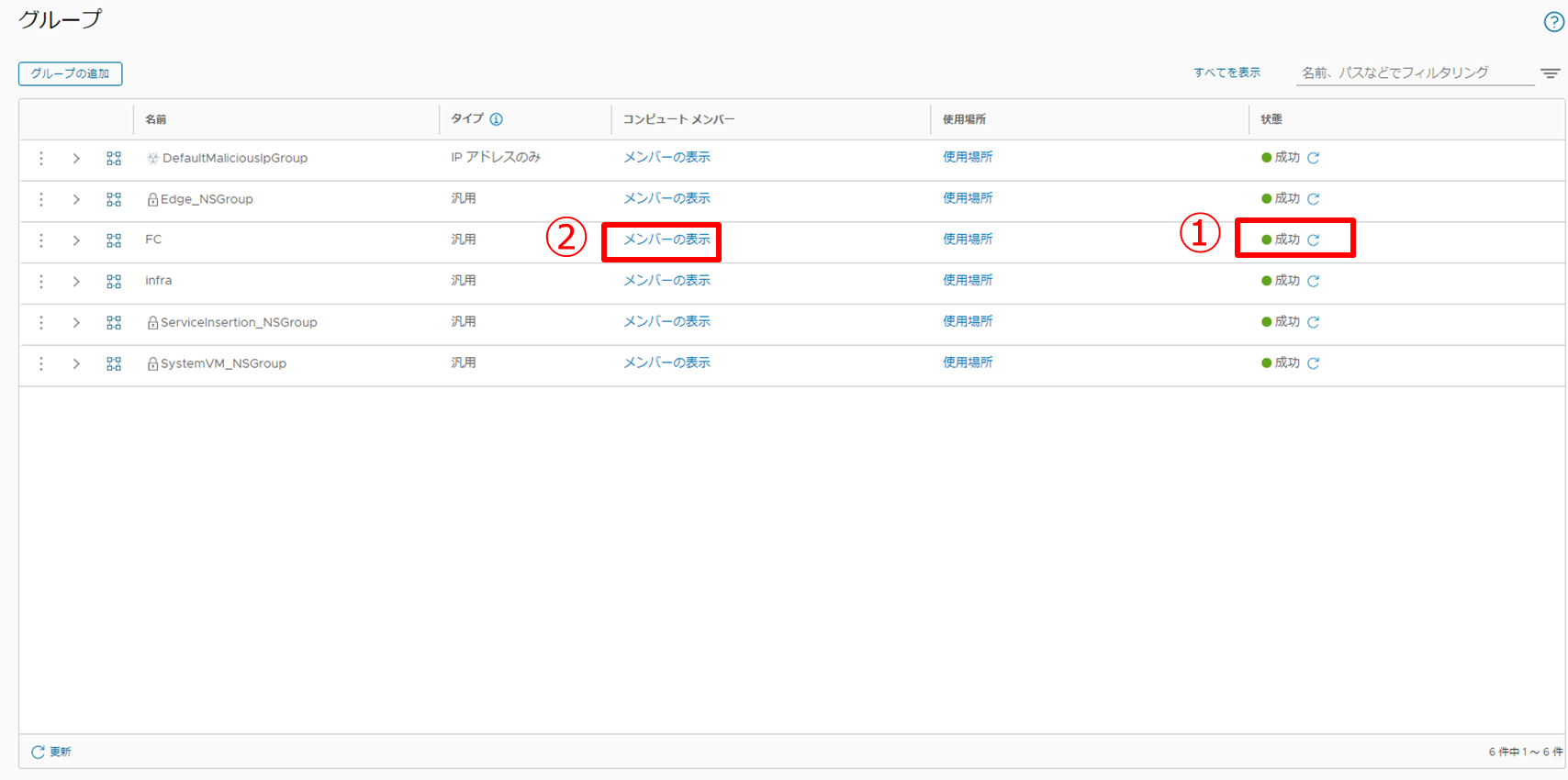Refresh status of ServiceInsertion_NSGroup
The height and width of the screenshot is (780, 1568).
(x=1314, y=322)
